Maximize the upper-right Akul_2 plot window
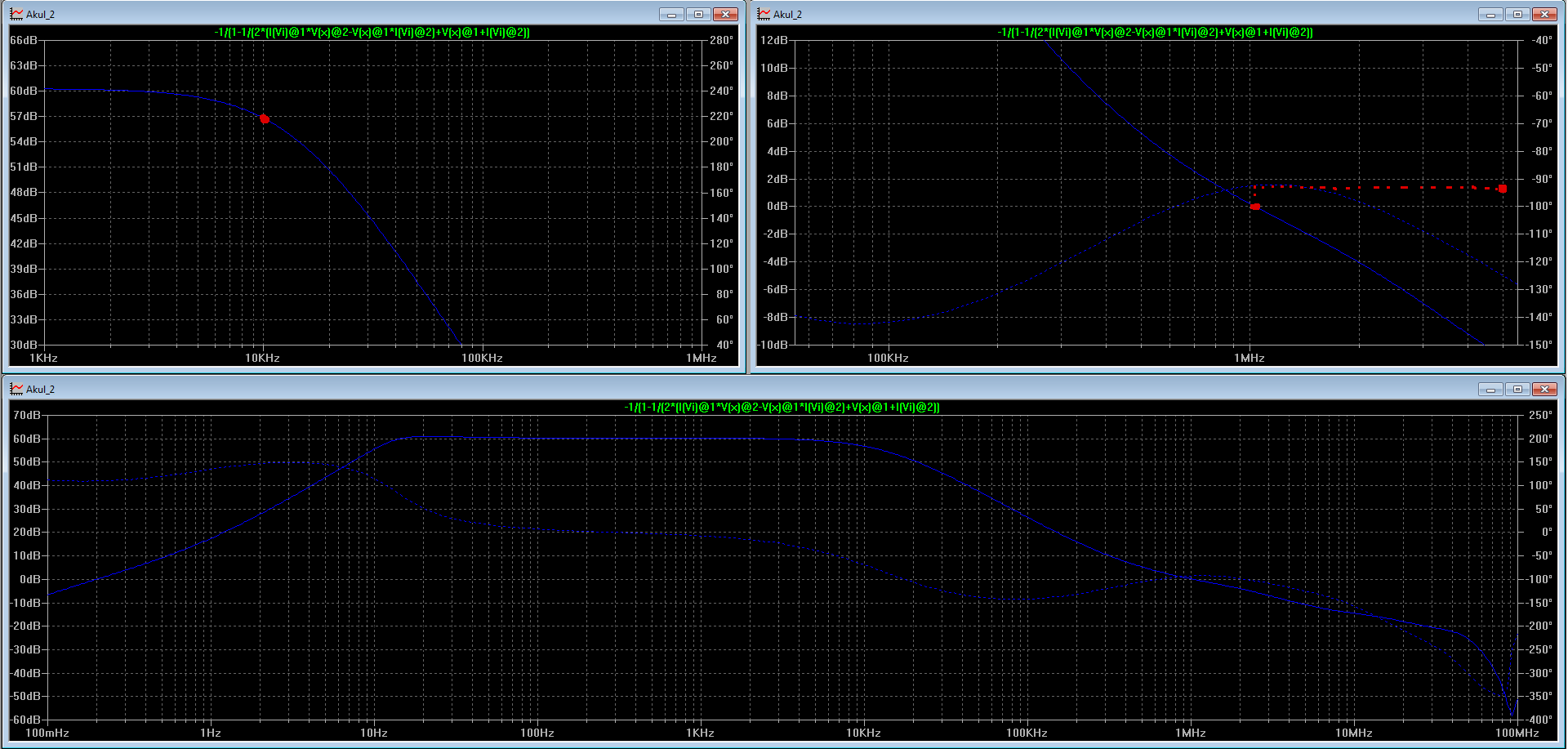The width and height of the screenshot is (1568, 749). [x=1517, y=15]
